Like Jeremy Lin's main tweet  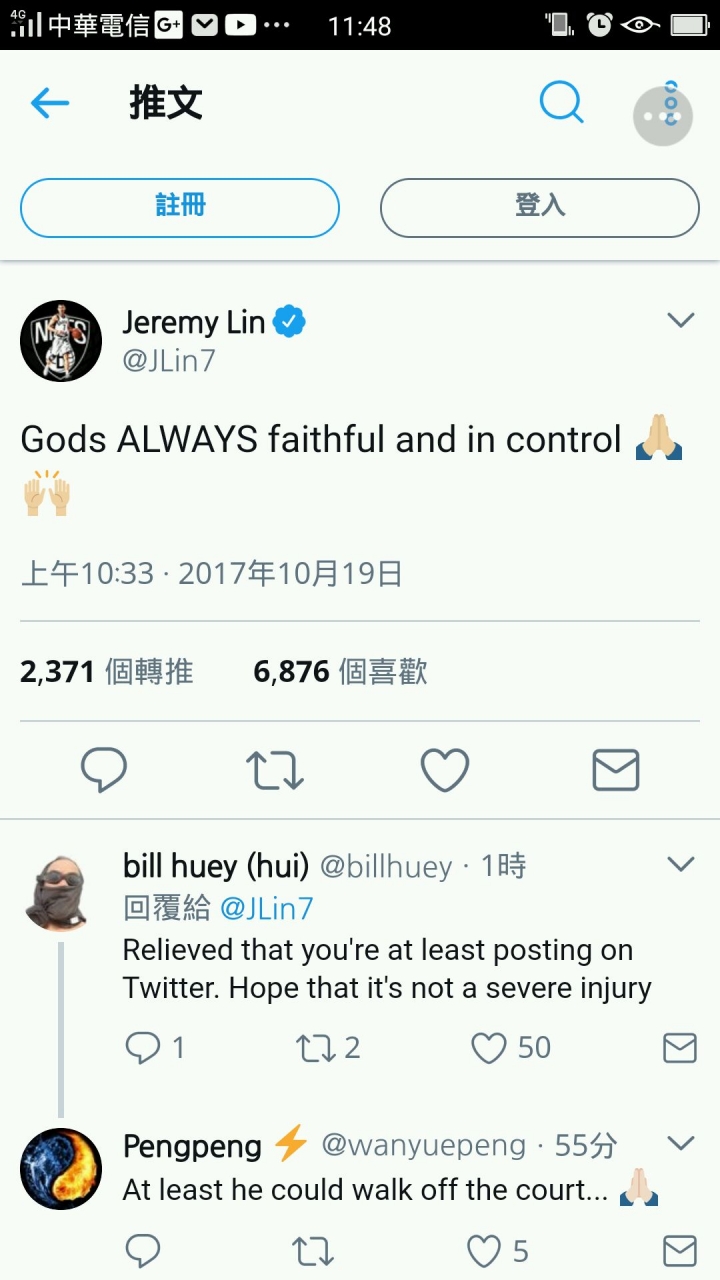(445, 770)
